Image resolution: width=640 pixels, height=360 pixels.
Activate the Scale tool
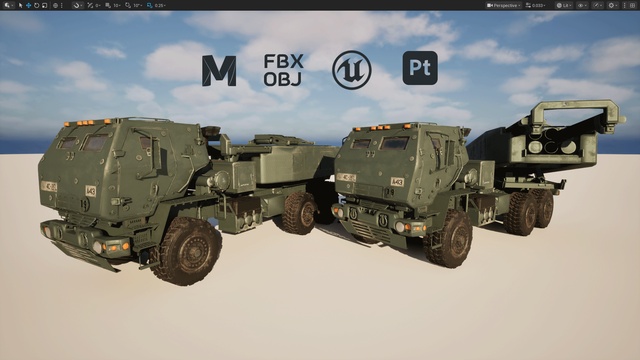click(44, 5)
